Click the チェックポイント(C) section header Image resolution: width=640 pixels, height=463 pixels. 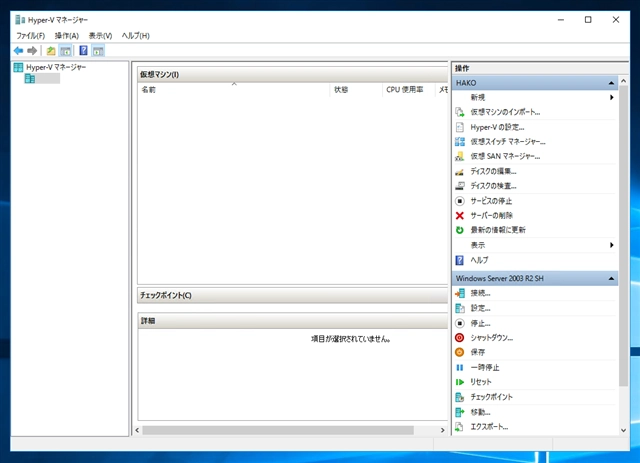(293, 295)
